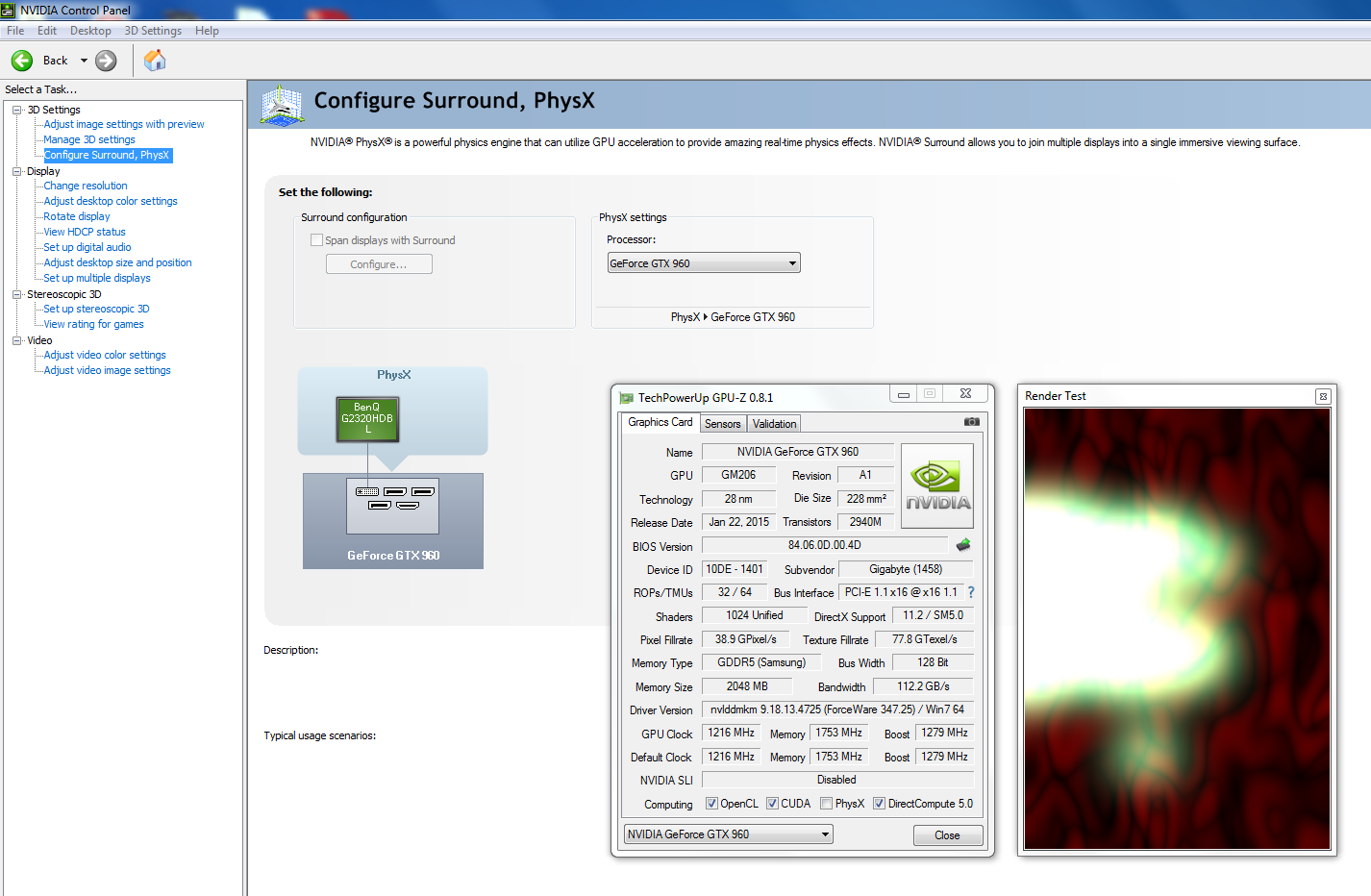This screenshot has height=896, width=1371.
Task: Click the BIOS save chip icon
Action: (x=962, y=545)
